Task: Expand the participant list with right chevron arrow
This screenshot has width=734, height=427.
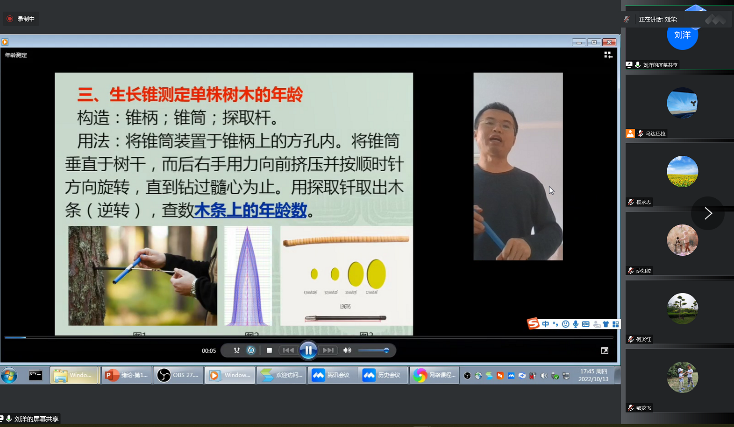Action: point(708,212)
